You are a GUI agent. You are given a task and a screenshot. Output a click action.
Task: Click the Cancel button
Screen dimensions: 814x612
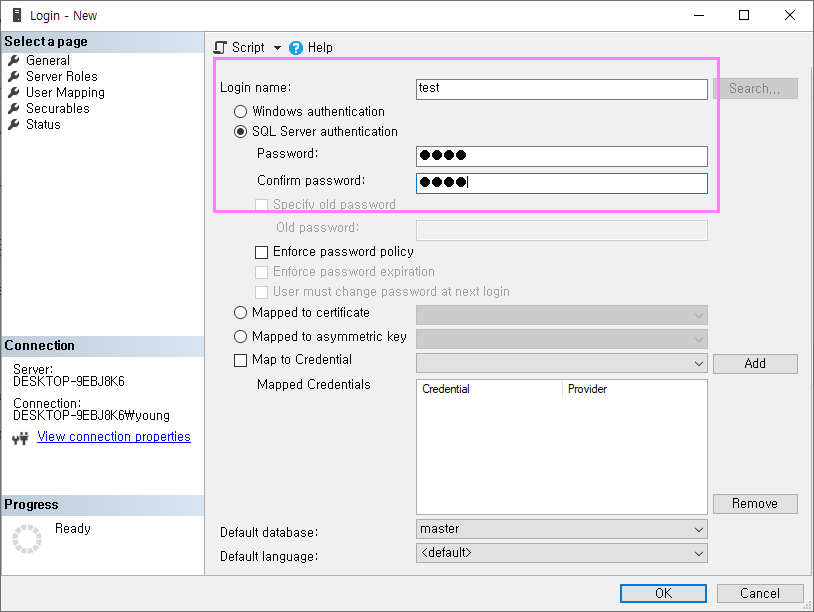(x=759, y=593)
